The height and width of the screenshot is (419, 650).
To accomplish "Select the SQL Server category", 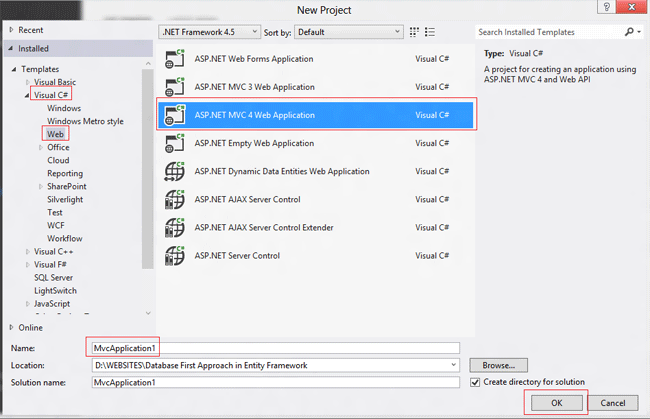I will click(x=53, y=278).
